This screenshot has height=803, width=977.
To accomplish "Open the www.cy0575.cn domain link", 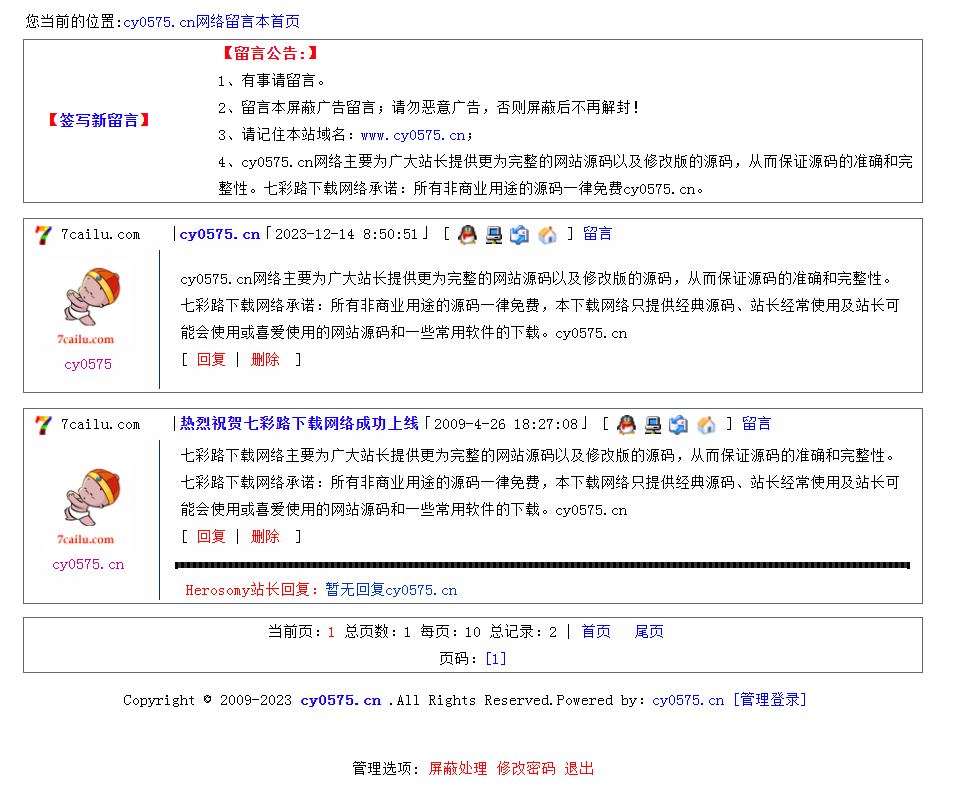I will click(x=413, y=135).
